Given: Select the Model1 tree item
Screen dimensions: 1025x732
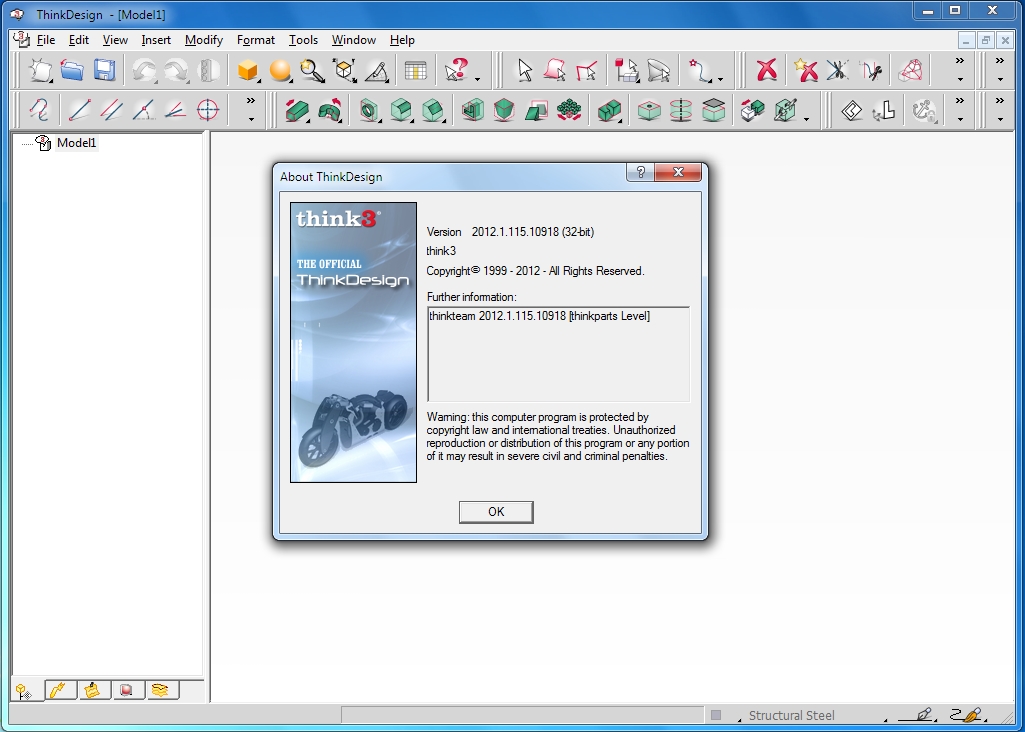Looking at the screenshot, I should [76, 143].
